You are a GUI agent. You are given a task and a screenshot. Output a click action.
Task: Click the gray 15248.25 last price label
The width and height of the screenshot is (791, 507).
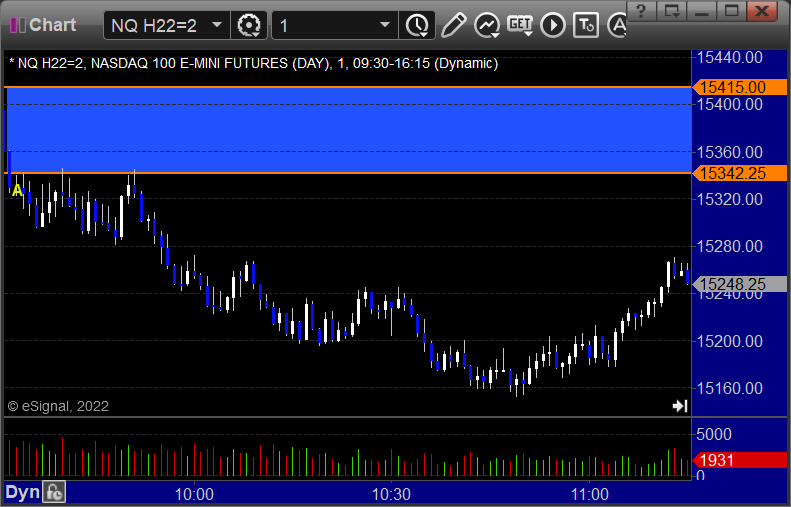click(740, 284)
